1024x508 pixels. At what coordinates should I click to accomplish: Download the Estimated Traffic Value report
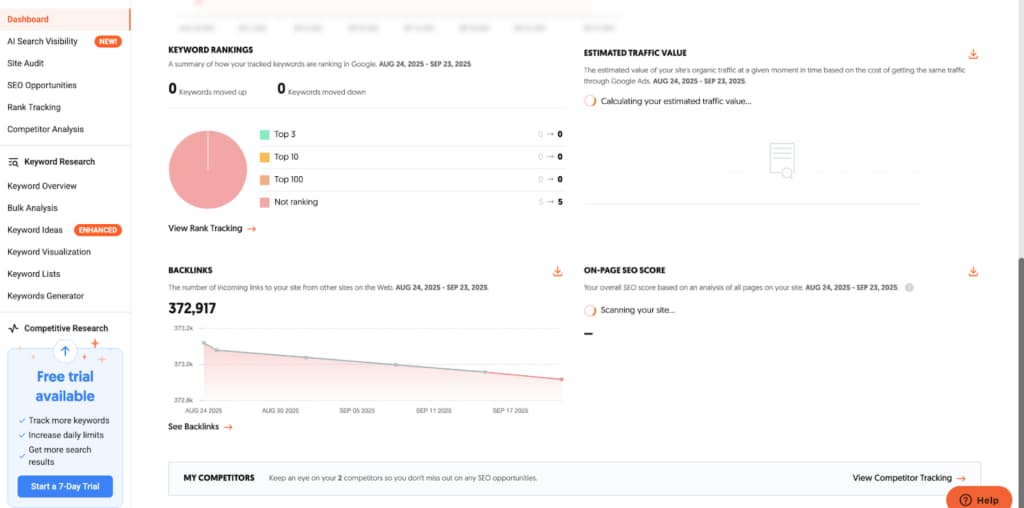pos(973,54)
